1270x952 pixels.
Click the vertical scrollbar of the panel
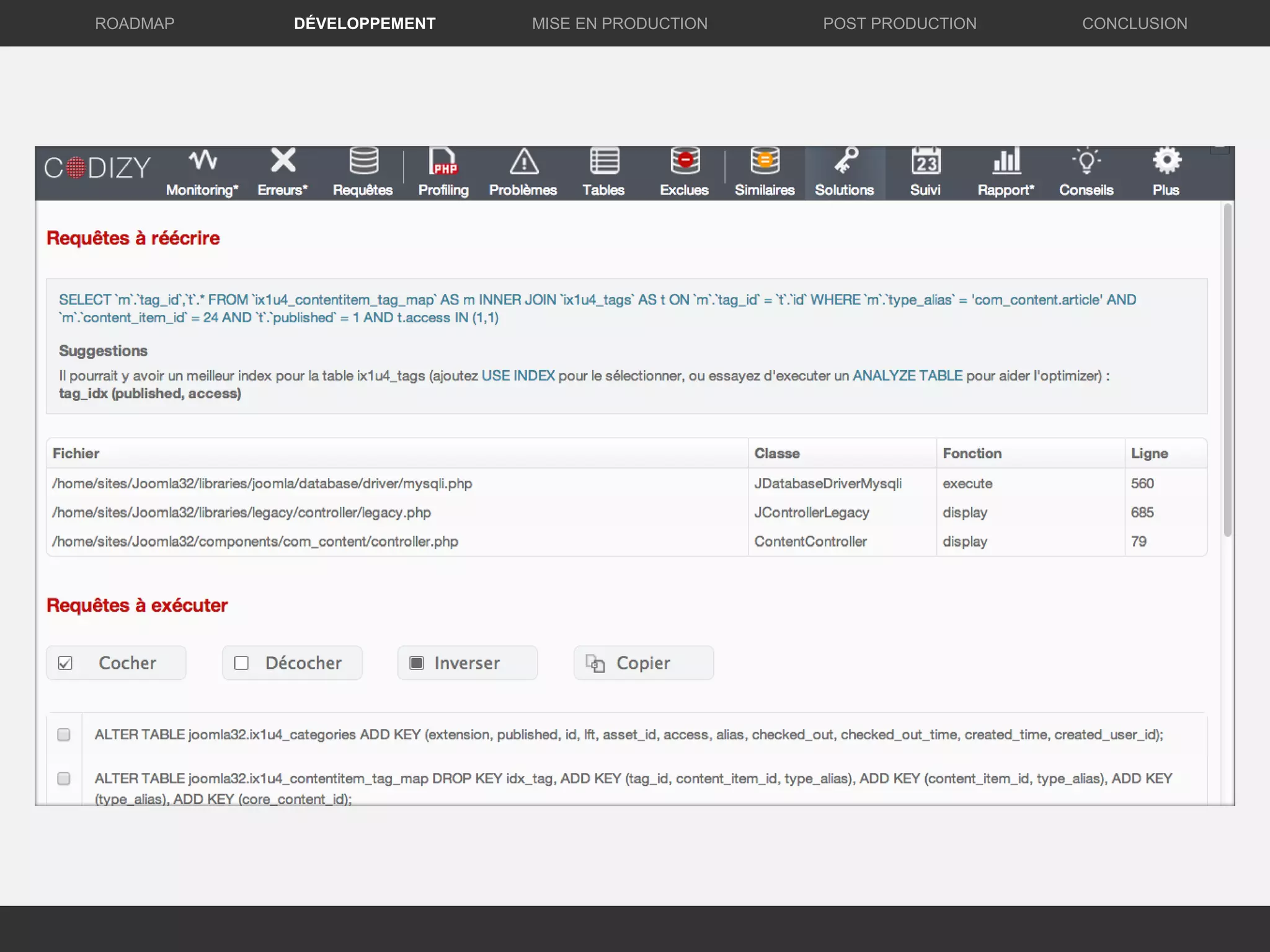coord(1228,369)
